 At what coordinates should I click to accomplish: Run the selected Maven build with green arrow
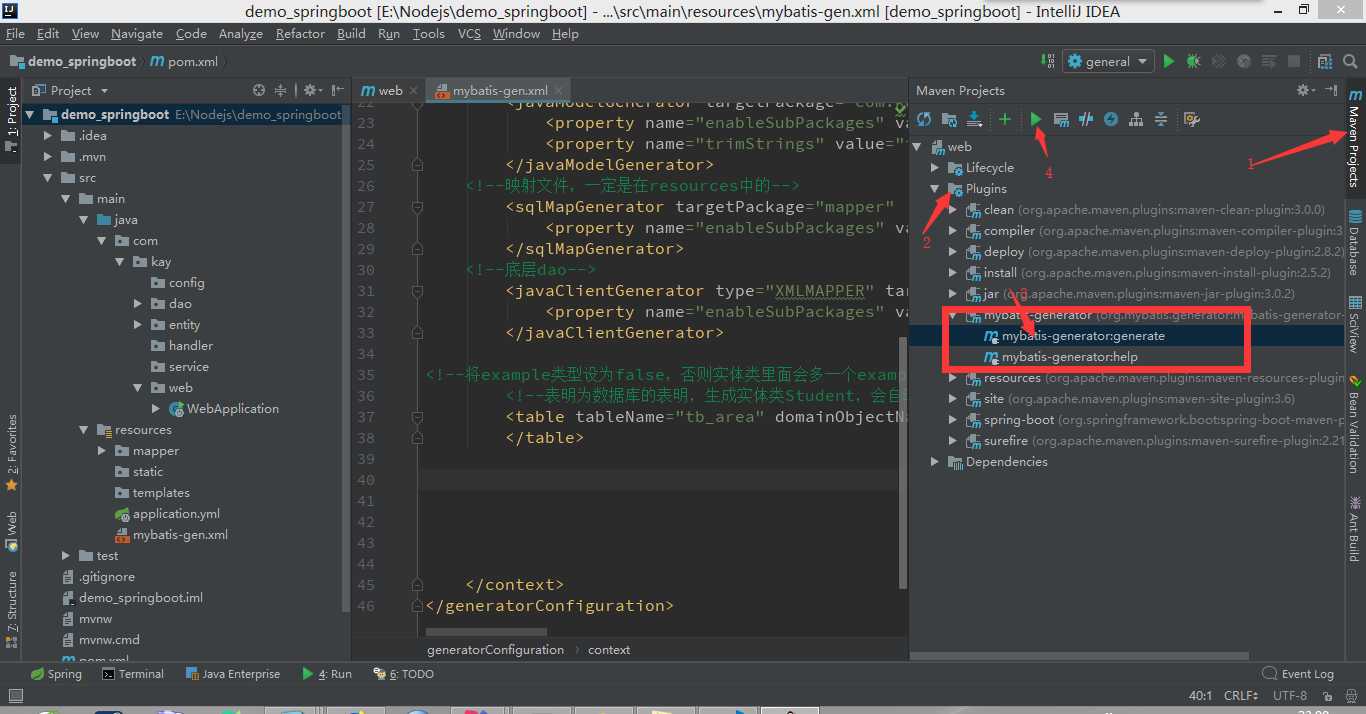tap(1036, 119)
